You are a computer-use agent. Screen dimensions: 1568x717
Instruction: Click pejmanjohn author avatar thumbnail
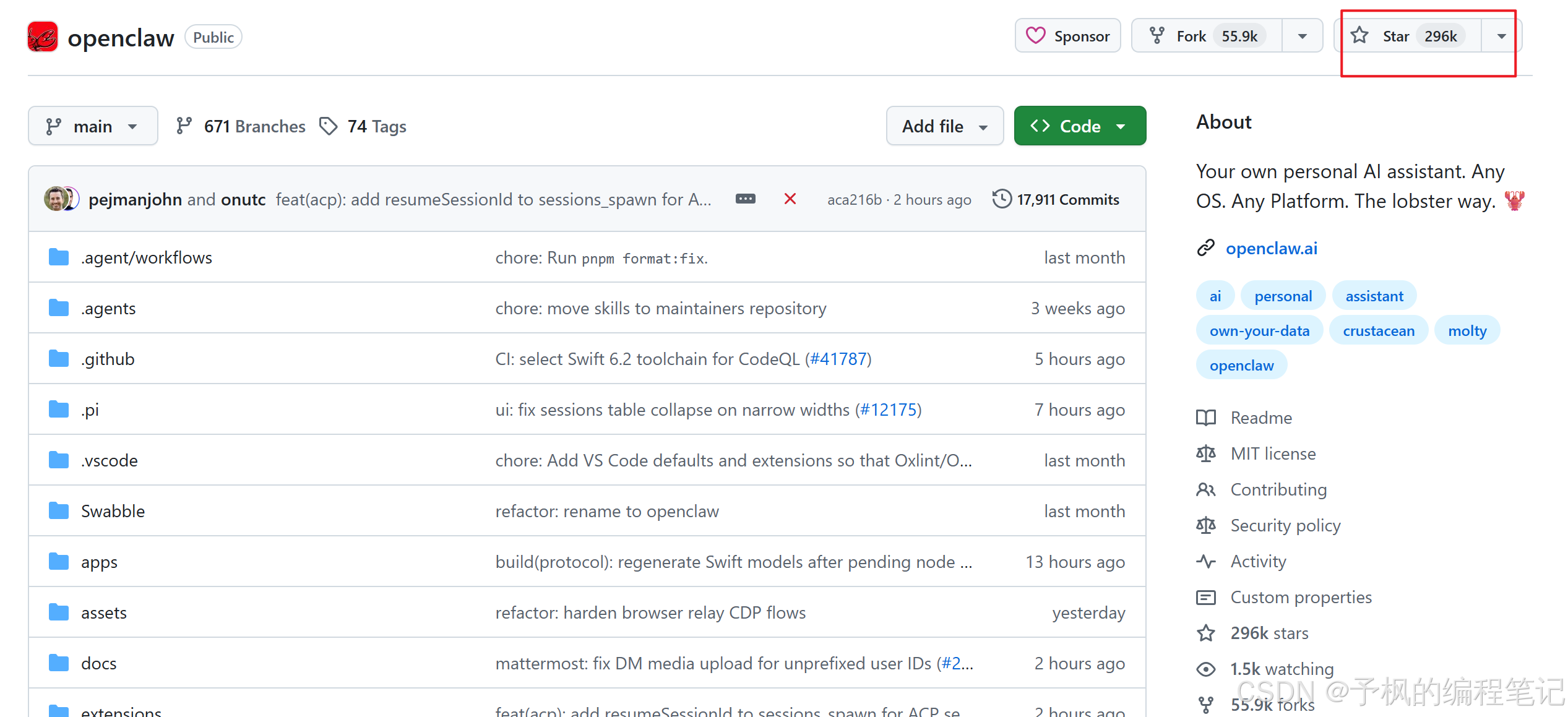point(56,199)
